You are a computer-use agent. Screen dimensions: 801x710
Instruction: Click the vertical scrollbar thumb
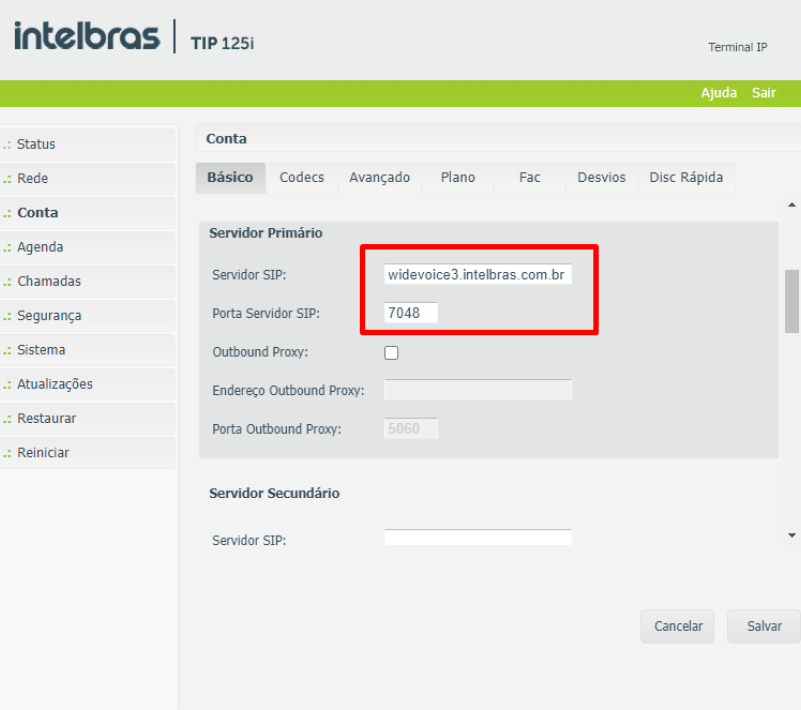click(x=792, y=301)
